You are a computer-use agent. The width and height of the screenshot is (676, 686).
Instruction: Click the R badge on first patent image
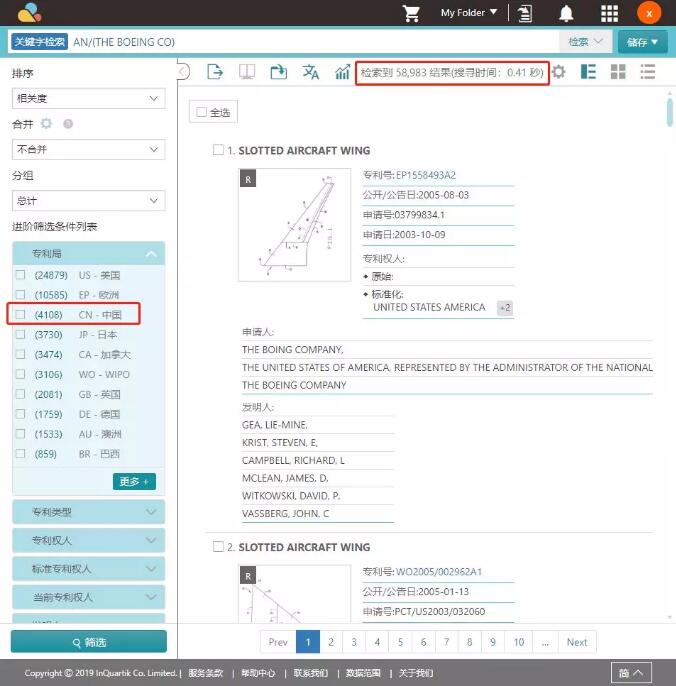(x=248, y=179)
